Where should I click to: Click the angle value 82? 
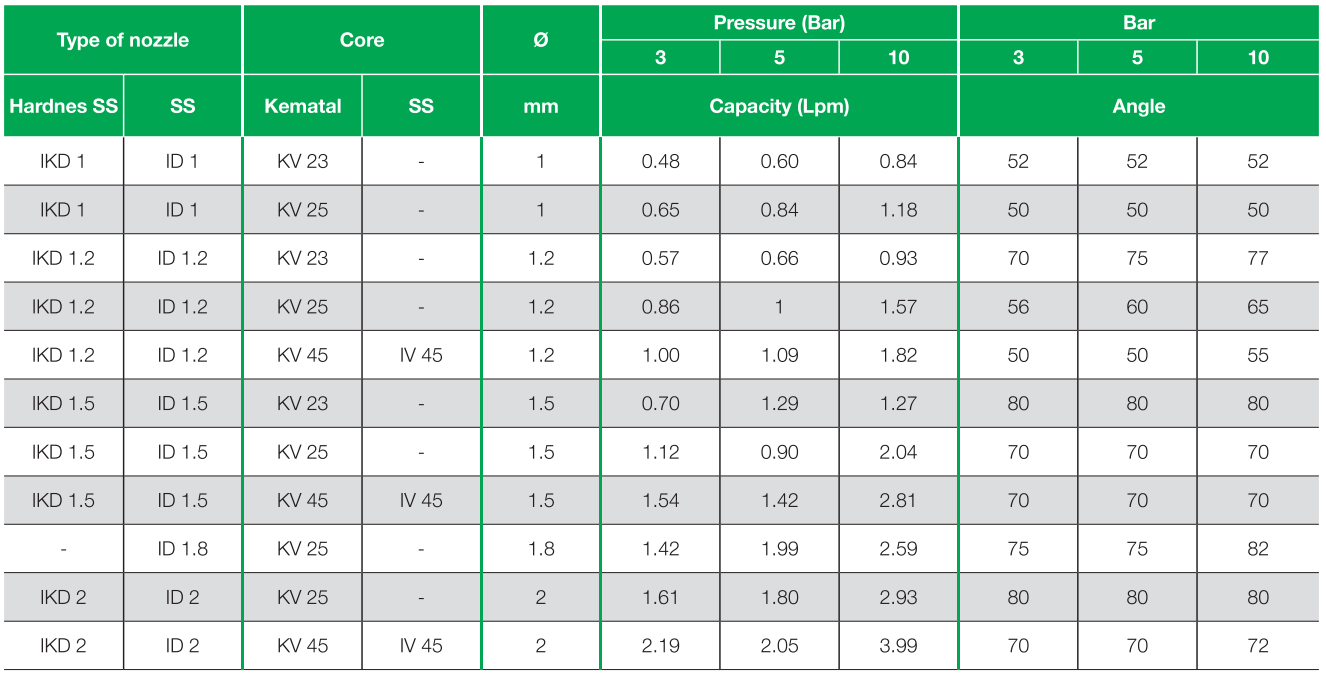coord(1257,549)
